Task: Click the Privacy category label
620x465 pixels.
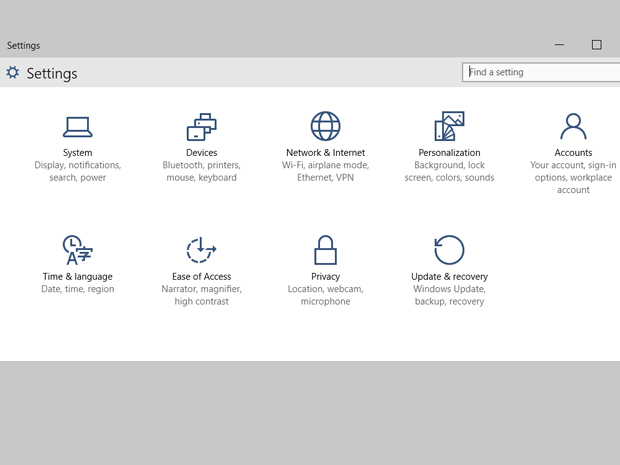Action: [x=325, y=276]
